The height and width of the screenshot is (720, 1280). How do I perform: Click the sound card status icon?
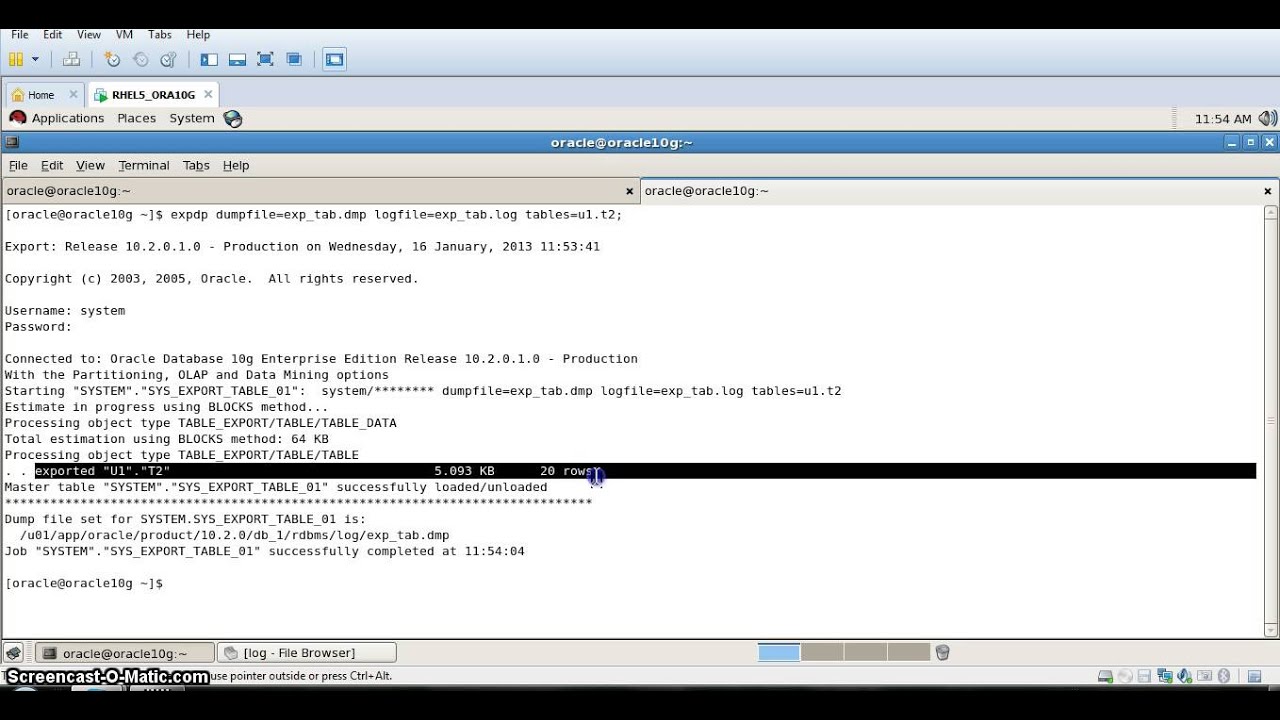[1185, 677]
